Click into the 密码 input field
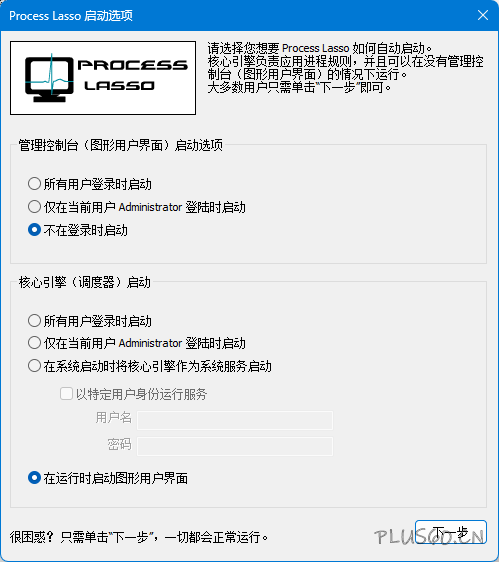 pos(235,447)
